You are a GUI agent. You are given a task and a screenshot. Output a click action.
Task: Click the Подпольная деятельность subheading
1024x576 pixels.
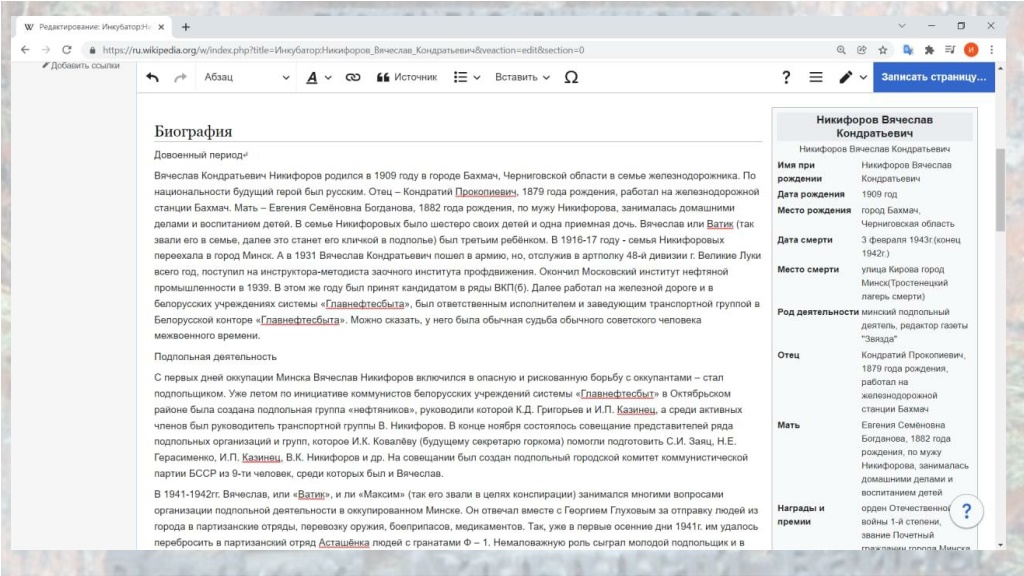pos(216,357)
